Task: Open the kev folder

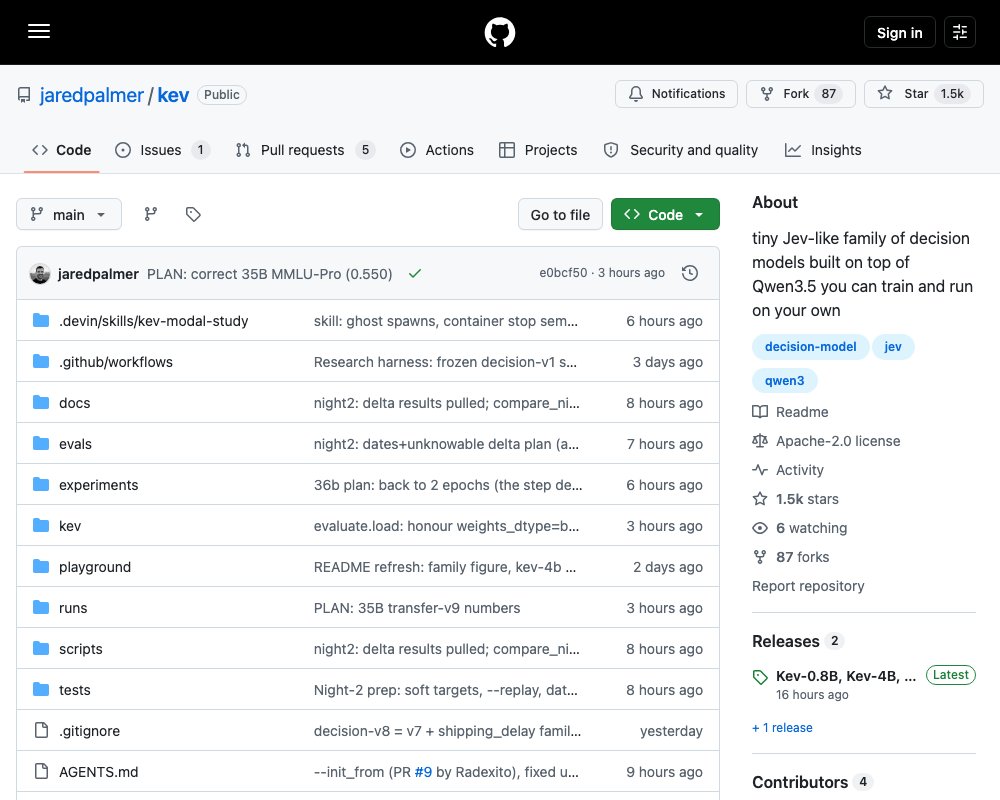Action: (x=70, y=526)
